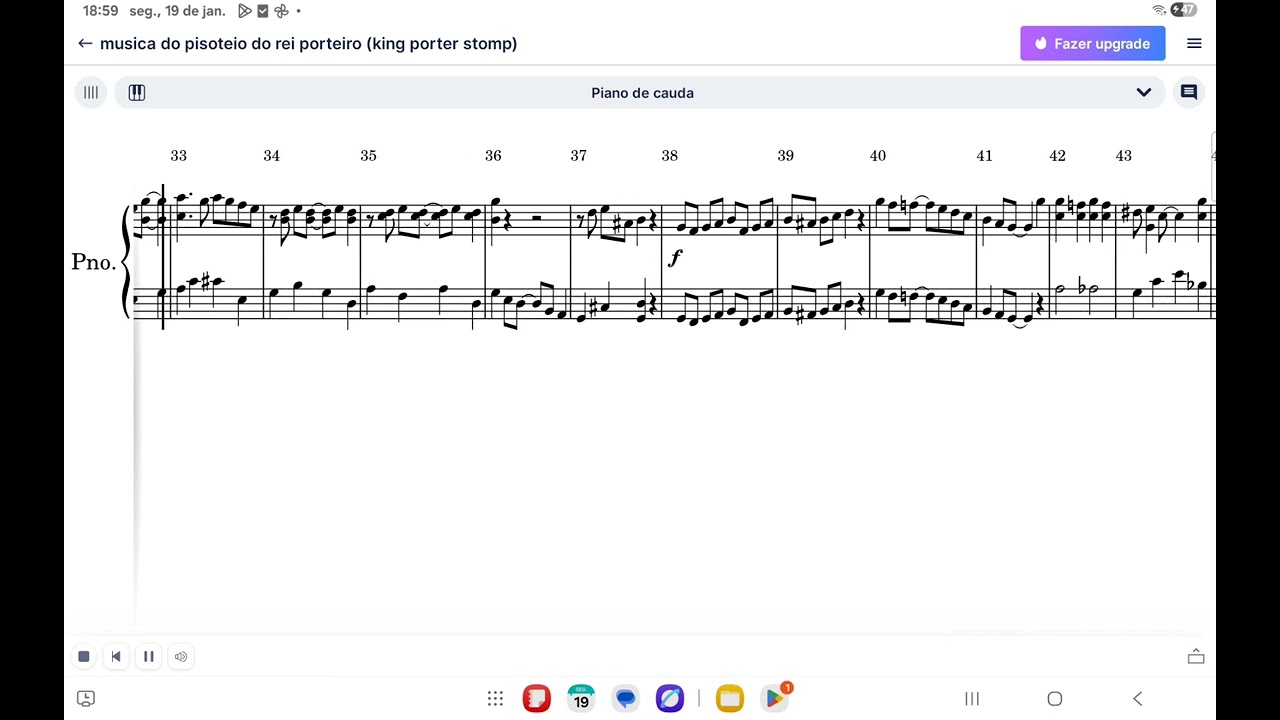Open the Play Store app icon

(775, 698)
